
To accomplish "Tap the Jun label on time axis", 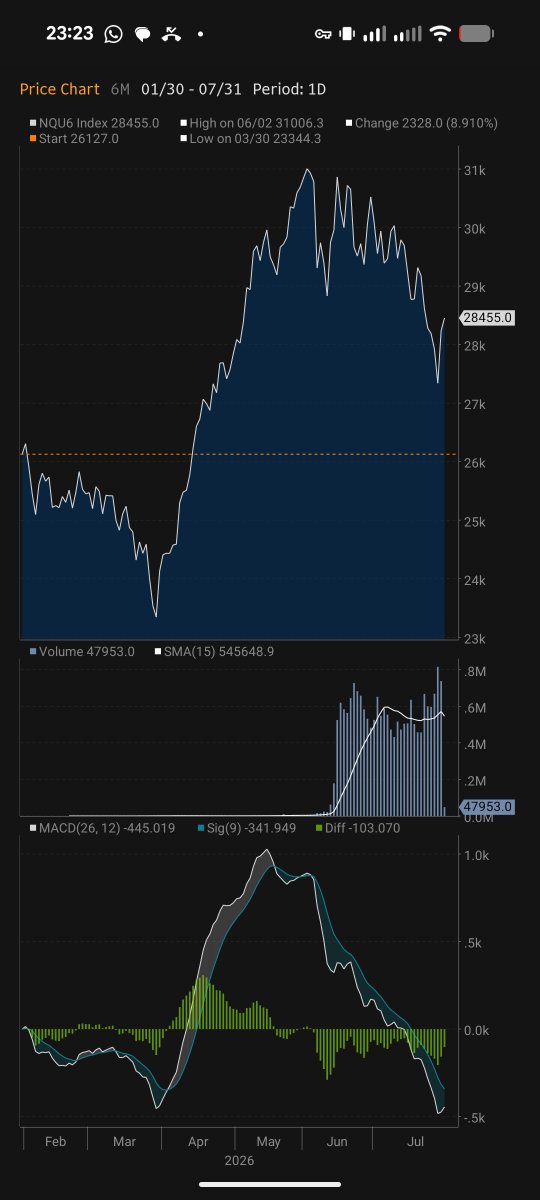I will 338,1141.
